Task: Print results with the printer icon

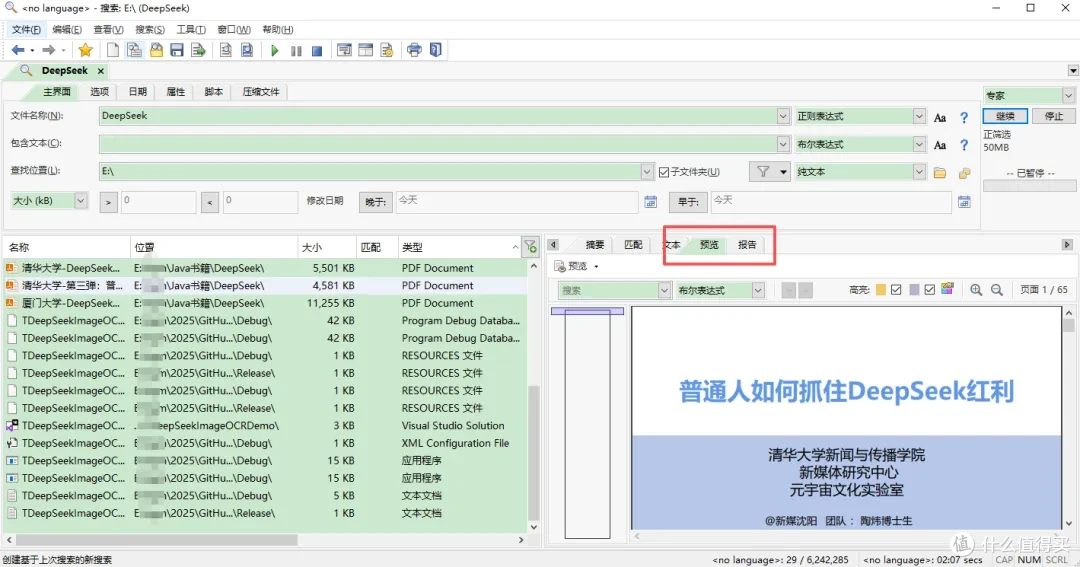Action: [414, 50]
